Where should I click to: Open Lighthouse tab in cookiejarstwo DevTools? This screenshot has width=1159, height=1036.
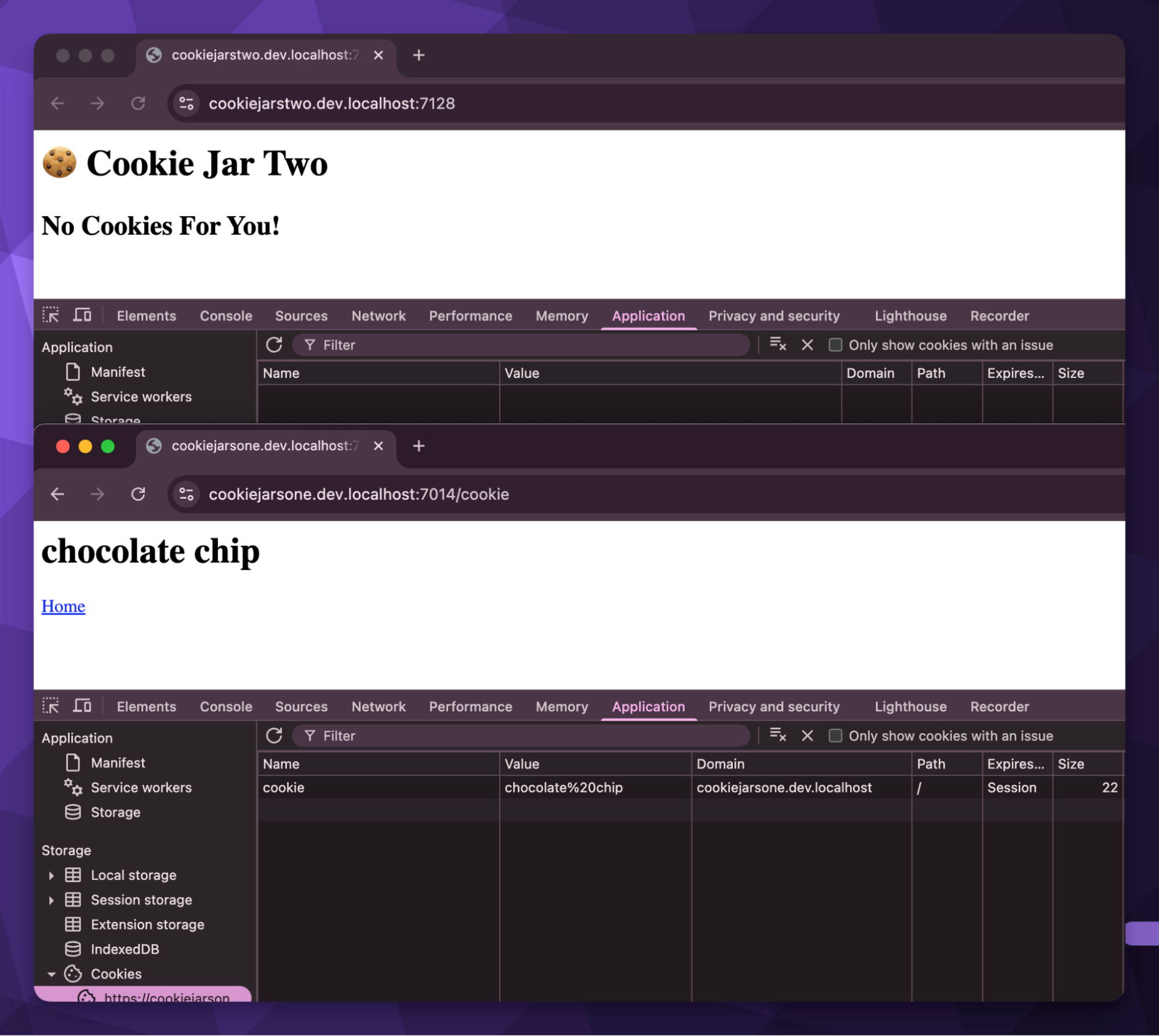(x=910, y=316)
